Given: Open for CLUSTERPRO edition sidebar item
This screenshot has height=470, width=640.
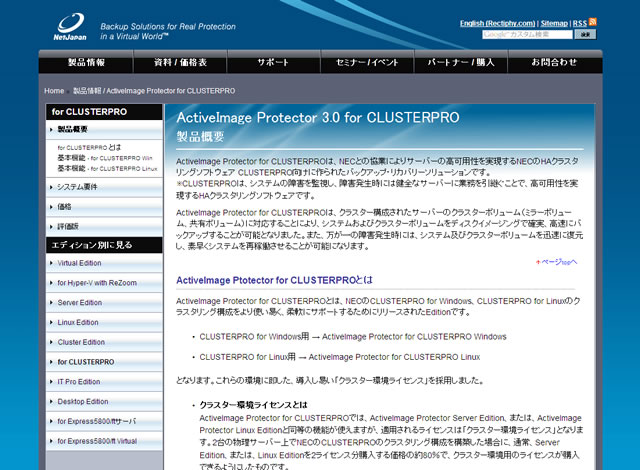Looking at the screenshot, I should pyautogui.click(x=104, y=362).
